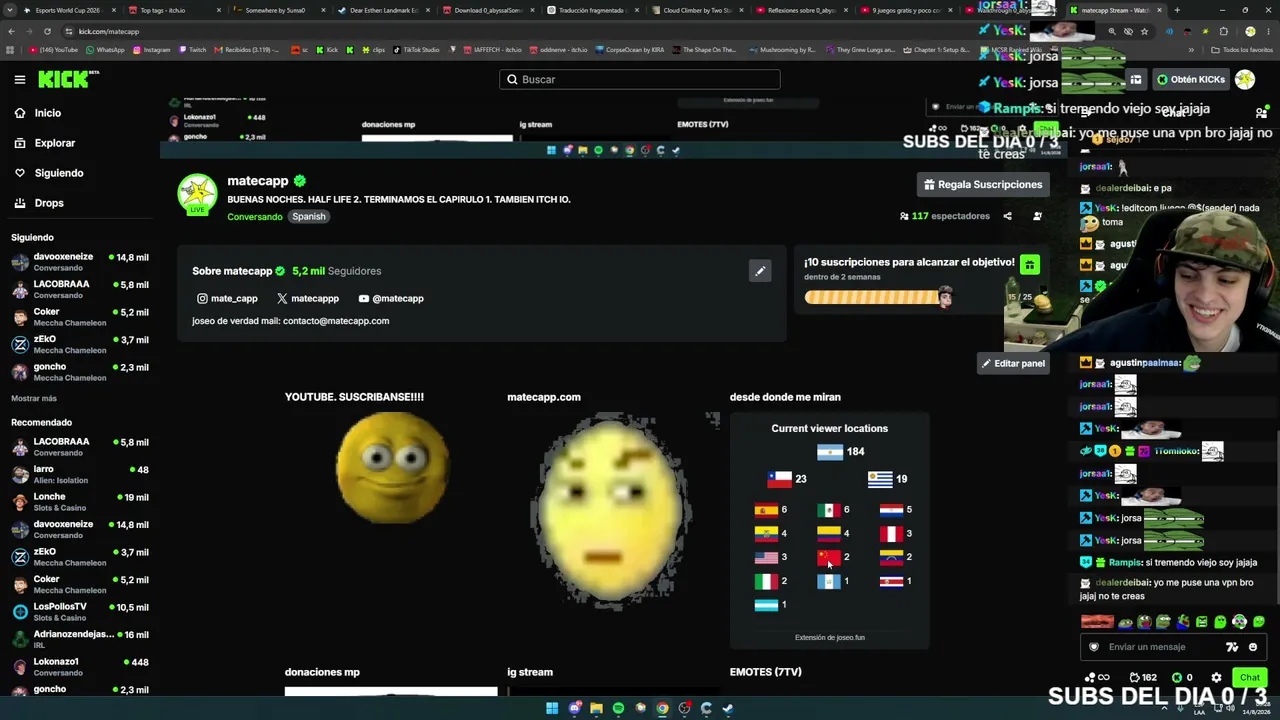The image size is (1280, 720).
Task: Click the Extensión de joseo.fun link
Action: 830,637
